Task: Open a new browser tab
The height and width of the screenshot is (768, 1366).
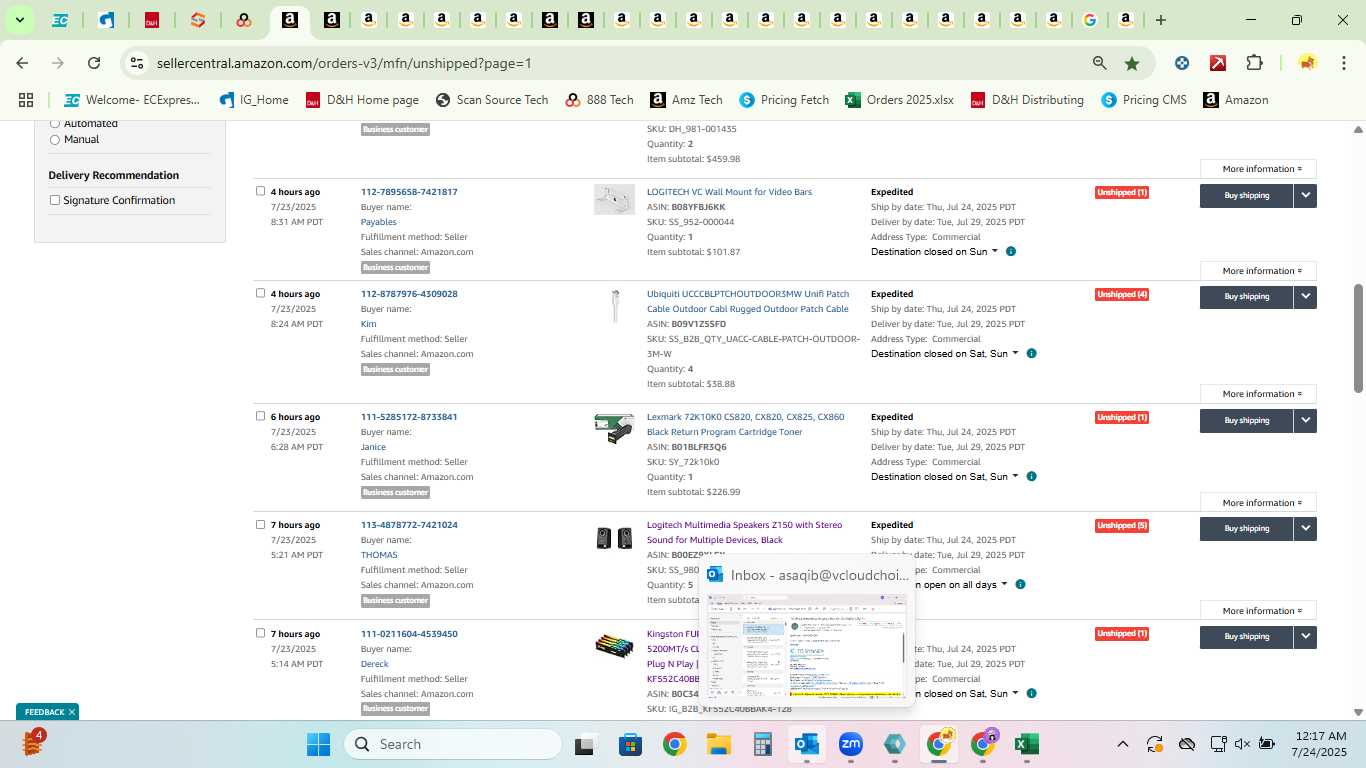Action: (x=1161, y=20)
